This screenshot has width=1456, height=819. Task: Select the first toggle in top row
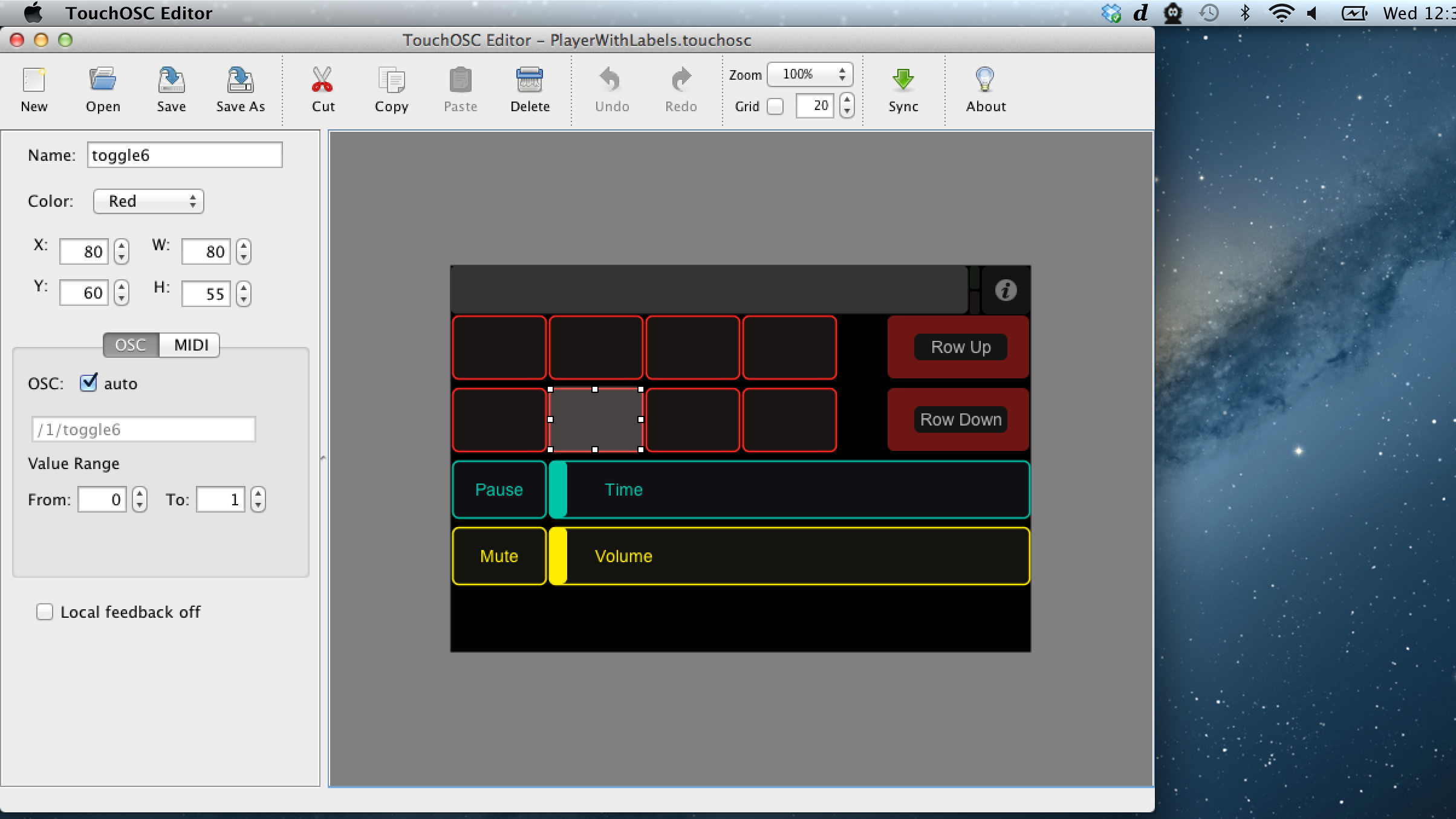point(499,348)
